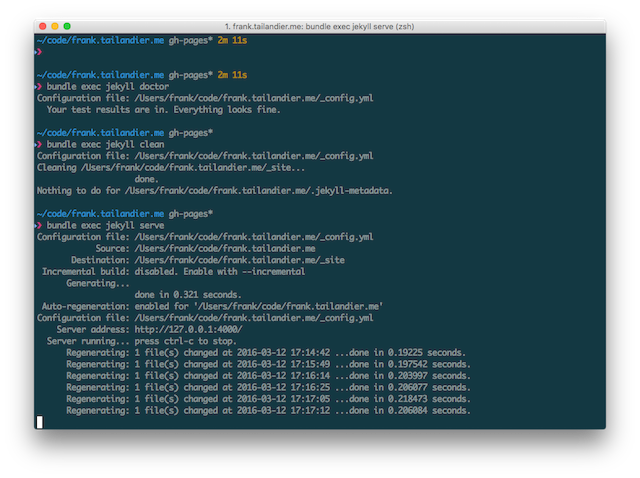640x478 pixels.
Task: Click the regenerating entry at 17:14:42
Action: [266, 353]
